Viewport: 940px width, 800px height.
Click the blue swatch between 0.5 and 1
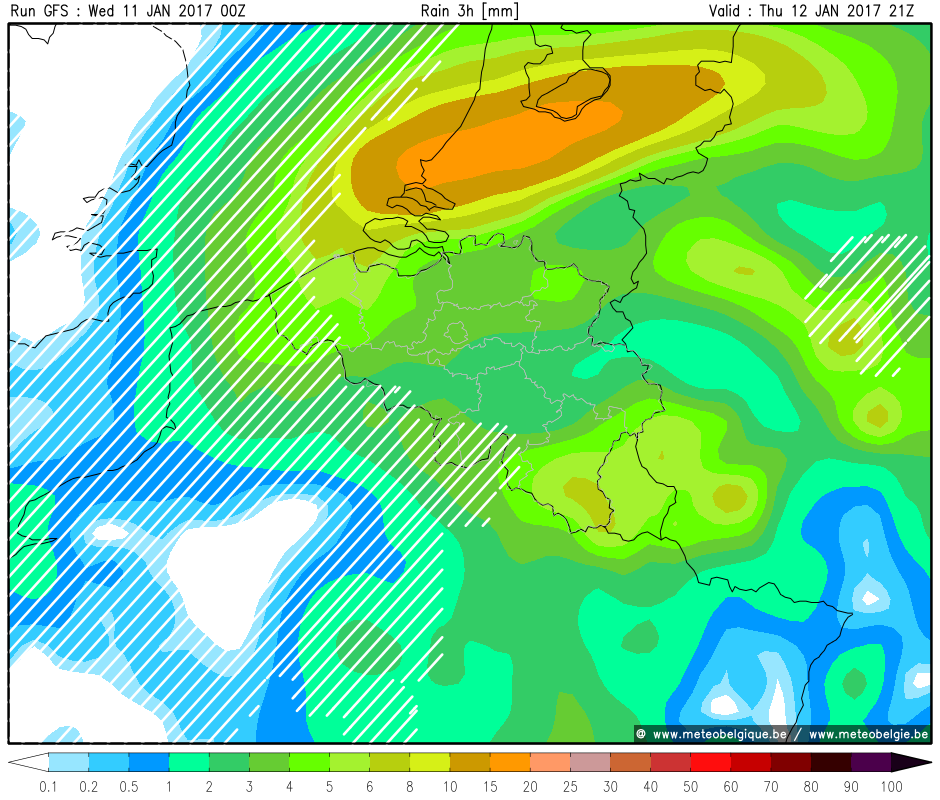tap(149, 762)
